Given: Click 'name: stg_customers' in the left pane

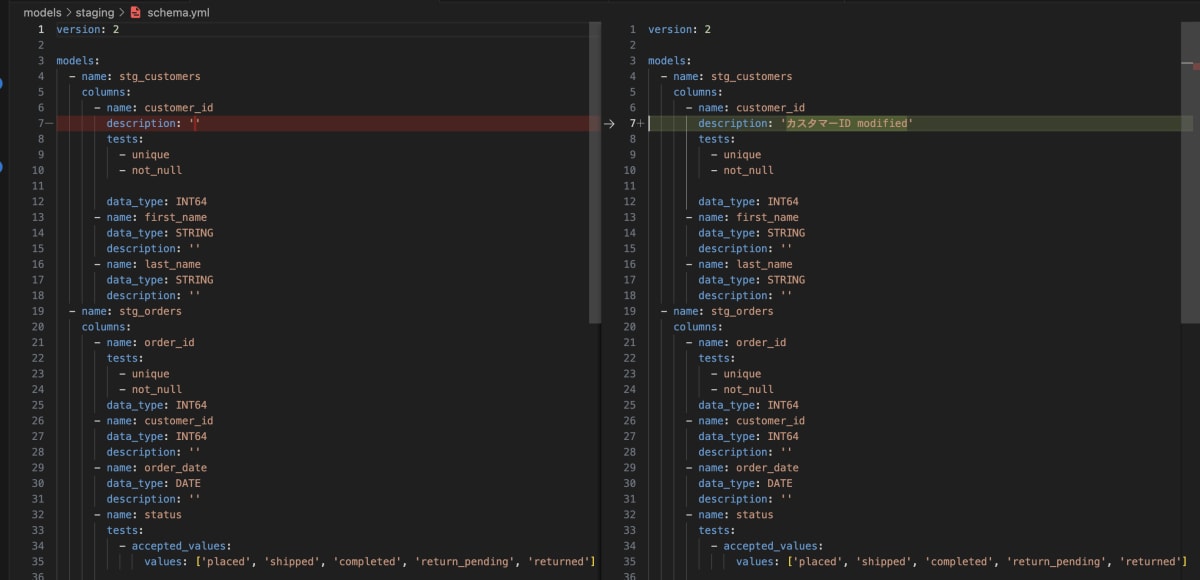Looking at the screenshot, I should 141,77.
